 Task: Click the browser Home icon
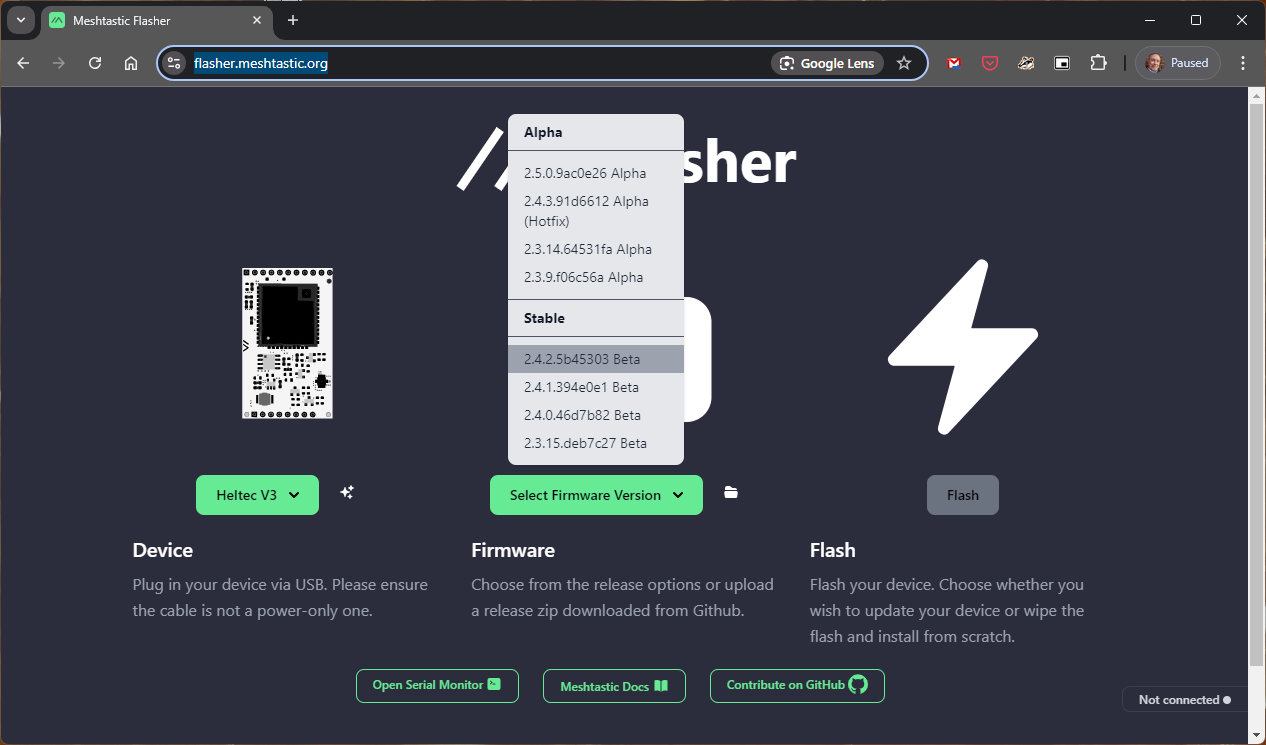pos(131,63)
